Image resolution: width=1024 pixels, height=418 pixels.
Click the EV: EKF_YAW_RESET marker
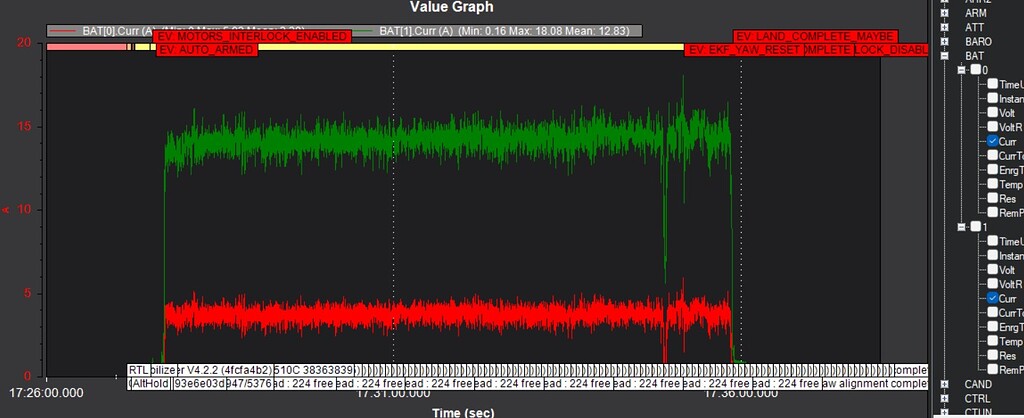(743, 50)
